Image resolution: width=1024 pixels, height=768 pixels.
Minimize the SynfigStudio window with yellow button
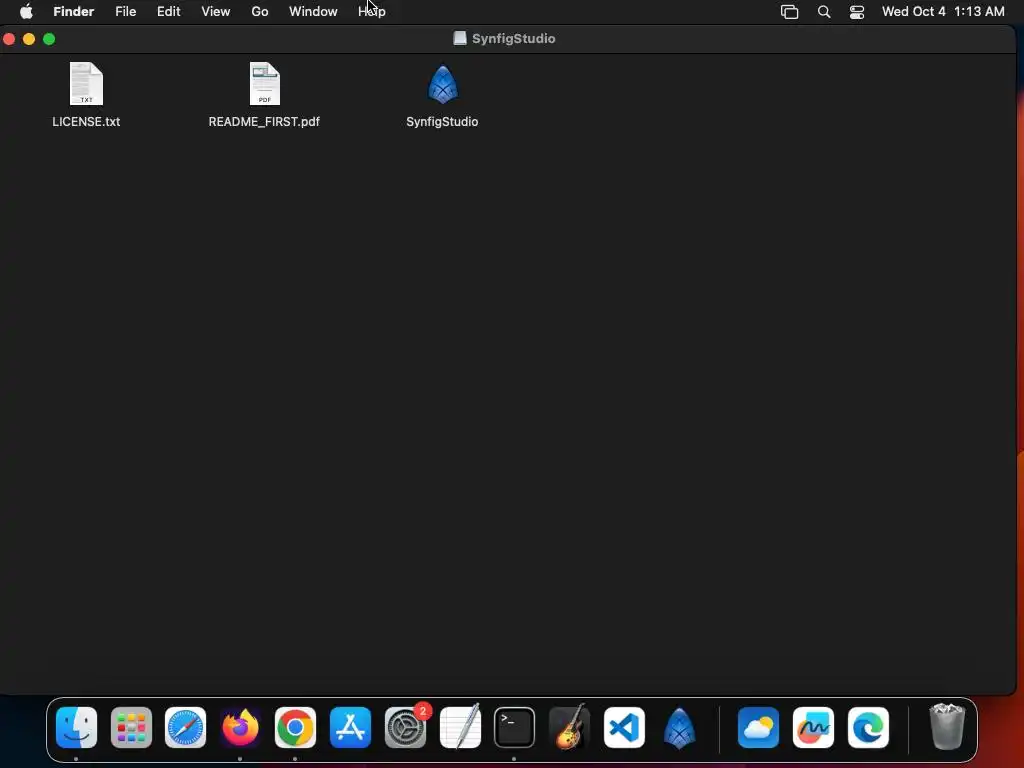click(x=29, y=39)
